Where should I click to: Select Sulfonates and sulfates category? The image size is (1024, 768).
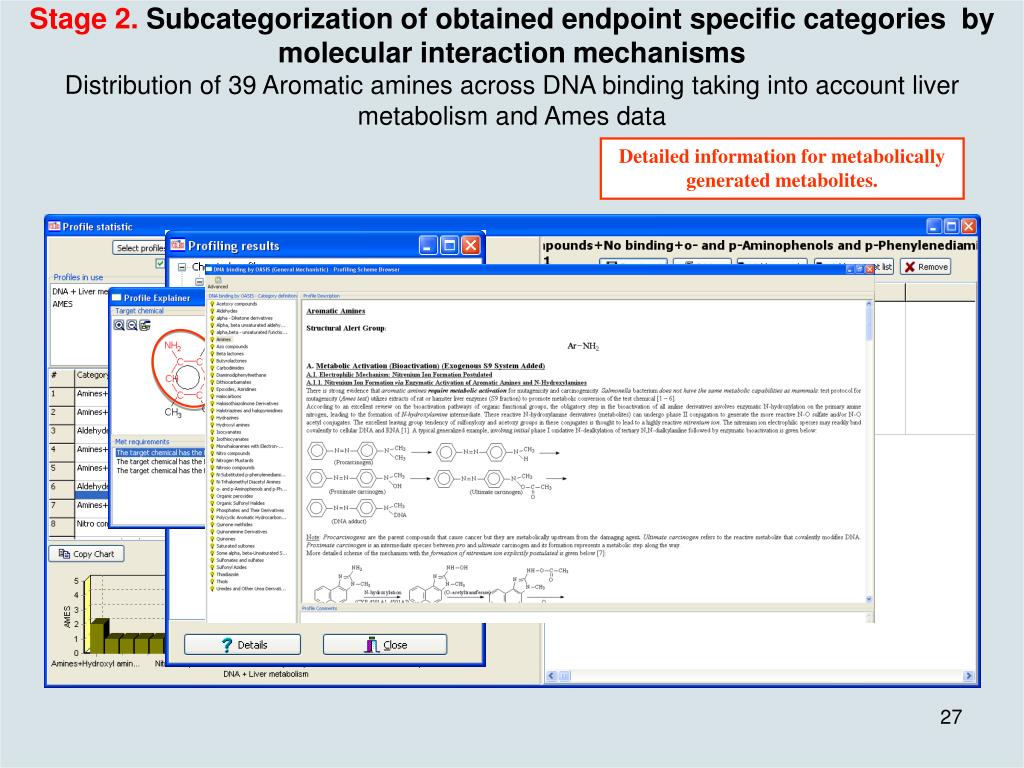pos(240,560)
